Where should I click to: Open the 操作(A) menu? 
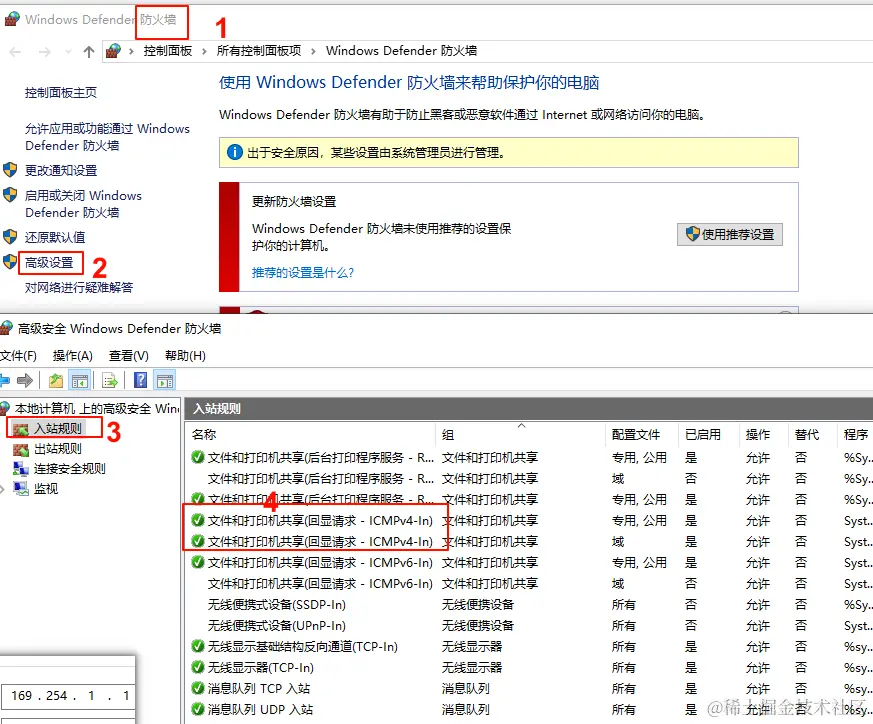[x=72, y=356]
